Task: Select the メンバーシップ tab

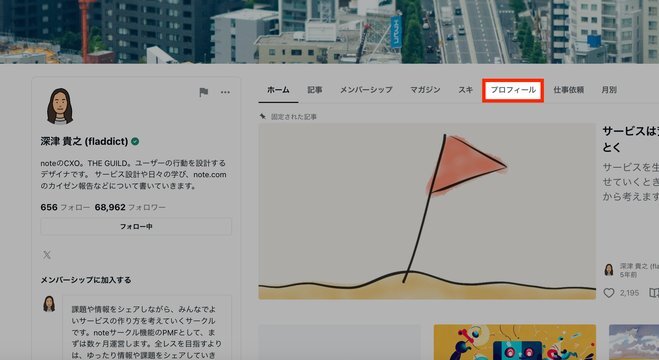Action: [x=366, y=90]
